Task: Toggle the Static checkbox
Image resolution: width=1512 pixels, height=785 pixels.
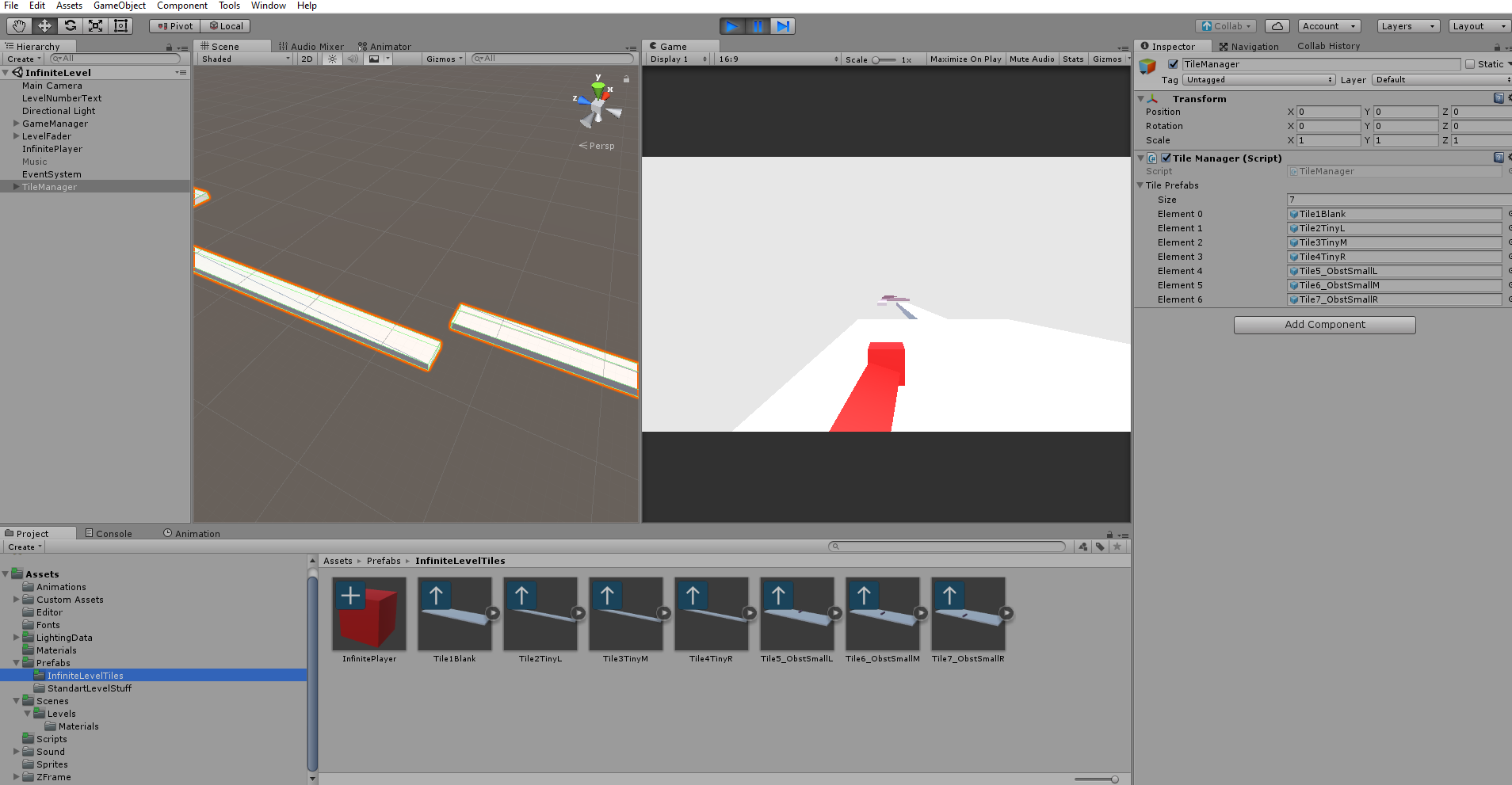Action: [1470, 64]
